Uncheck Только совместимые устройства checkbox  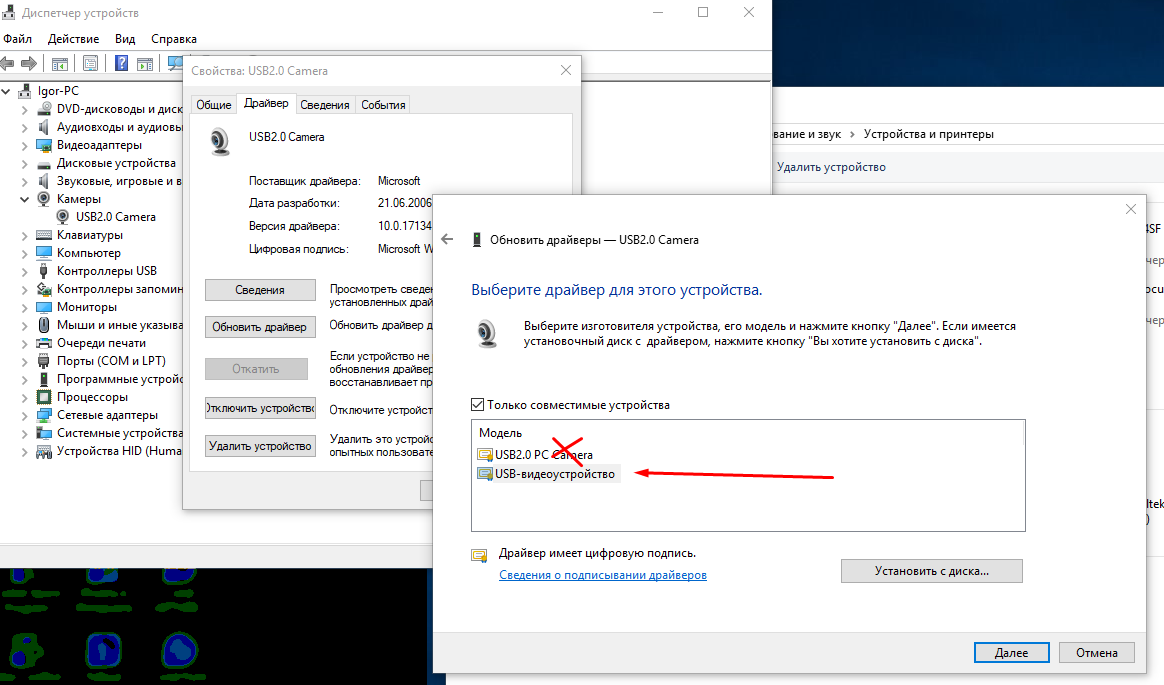point(477,404)
